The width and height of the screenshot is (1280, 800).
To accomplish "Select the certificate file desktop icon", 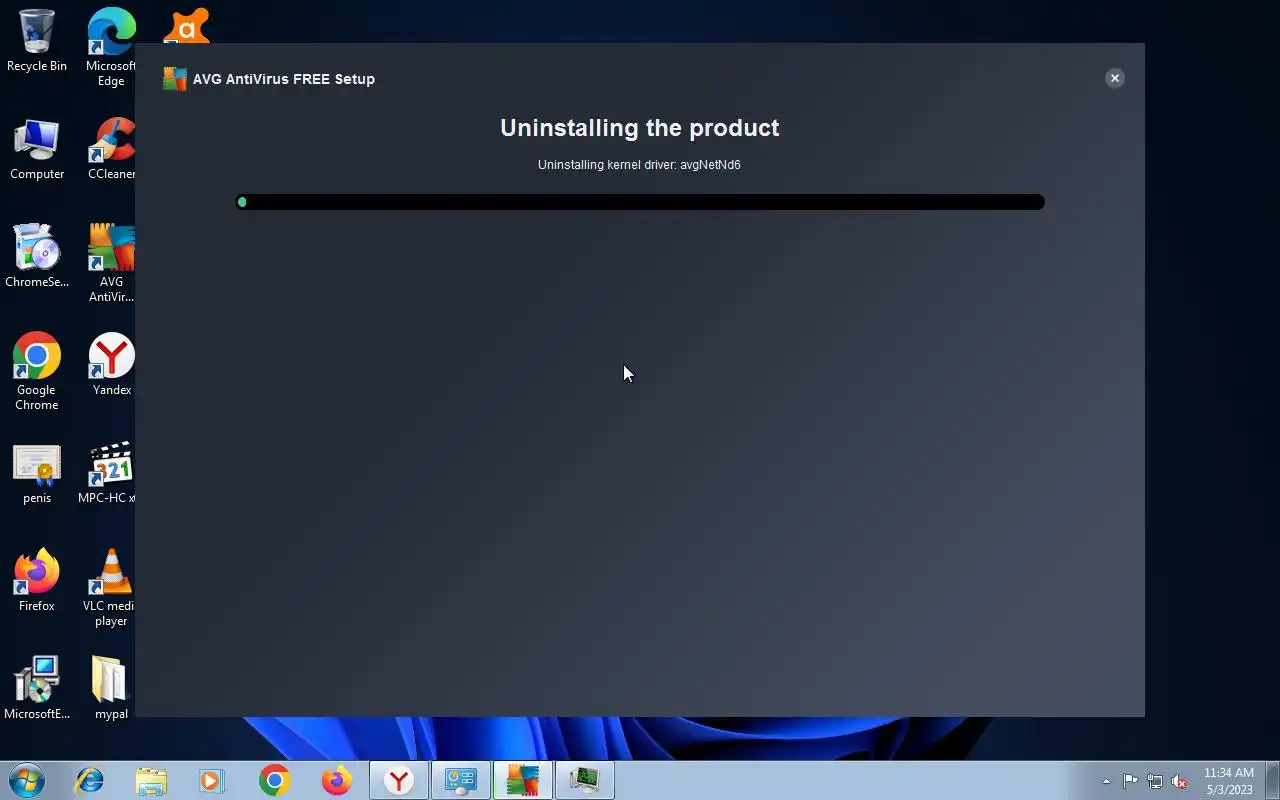I will click(x=37, y=474).
